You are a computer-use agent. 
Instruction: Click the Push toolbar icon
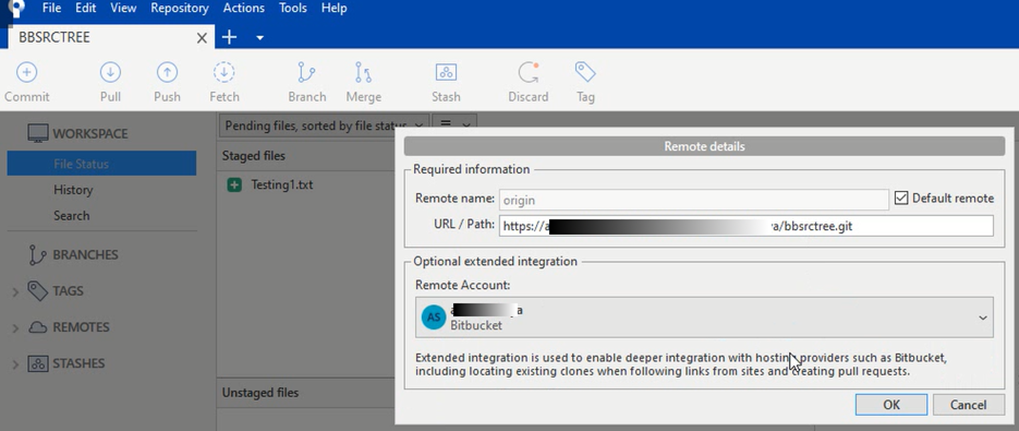pyautogui.click(x=167, y=73)
